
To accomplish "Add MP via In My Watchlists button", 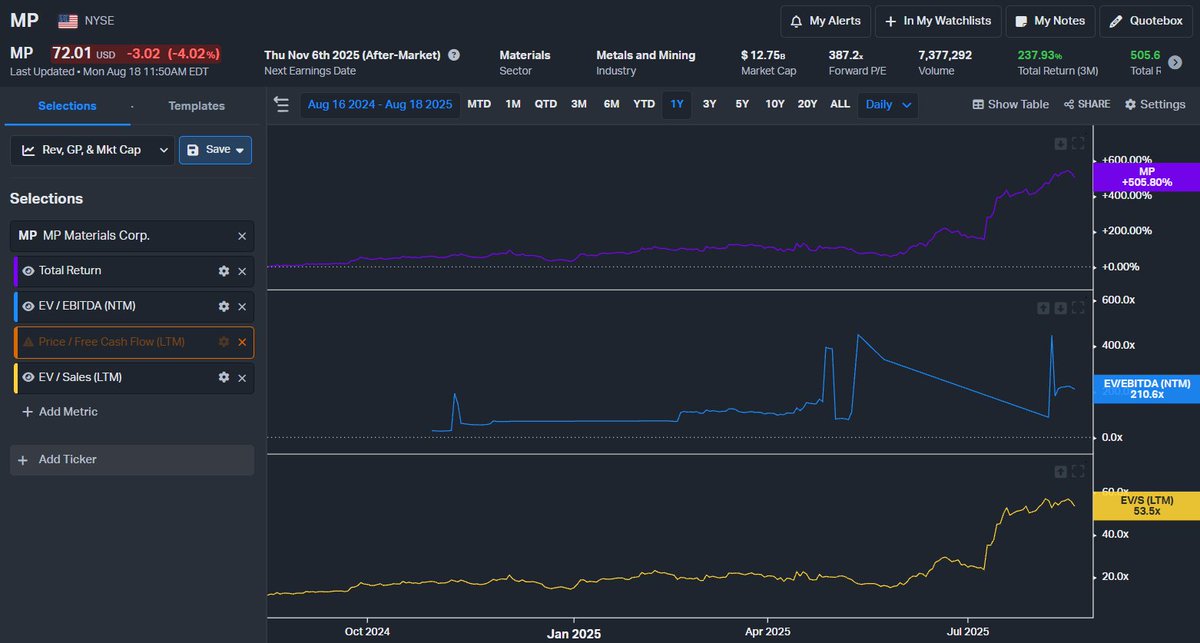I will tap(938, 21).
